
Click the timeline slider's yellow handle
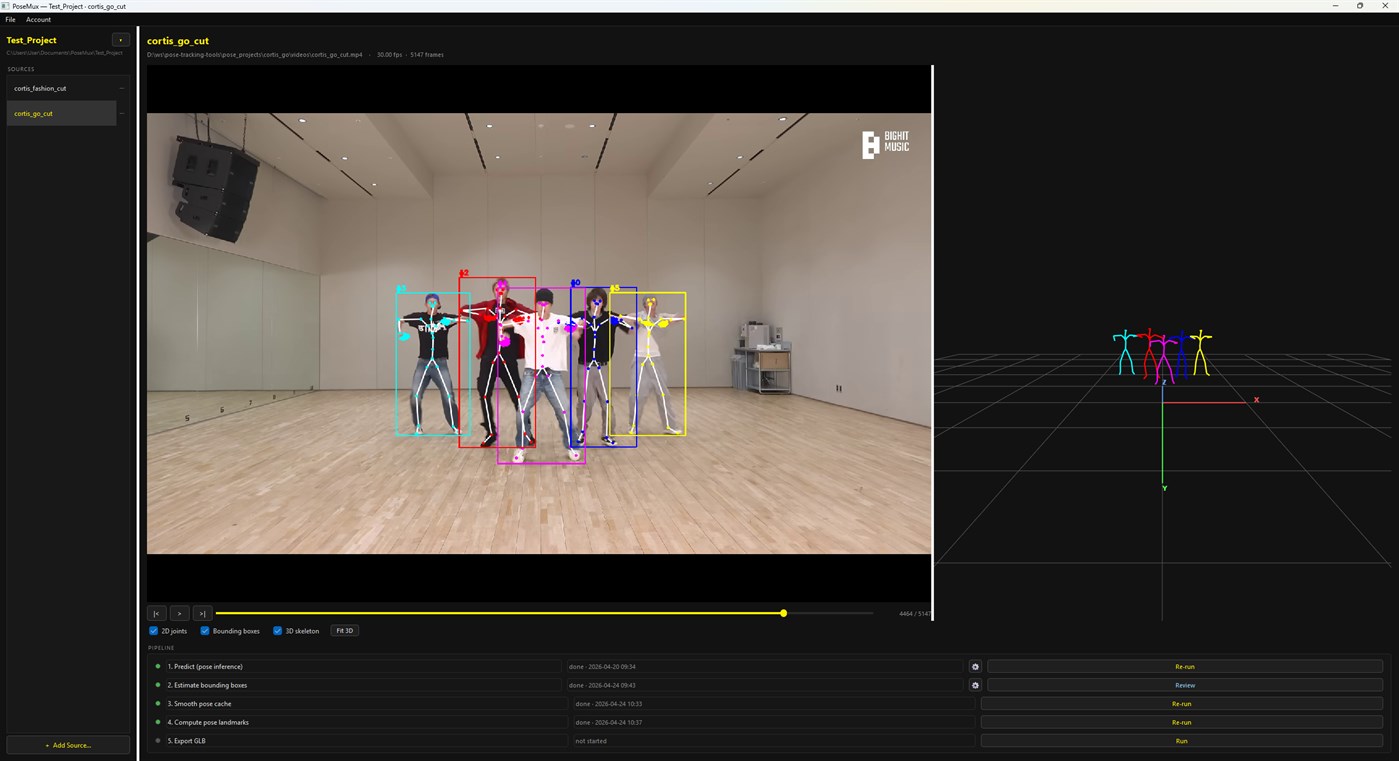point(784,613)
